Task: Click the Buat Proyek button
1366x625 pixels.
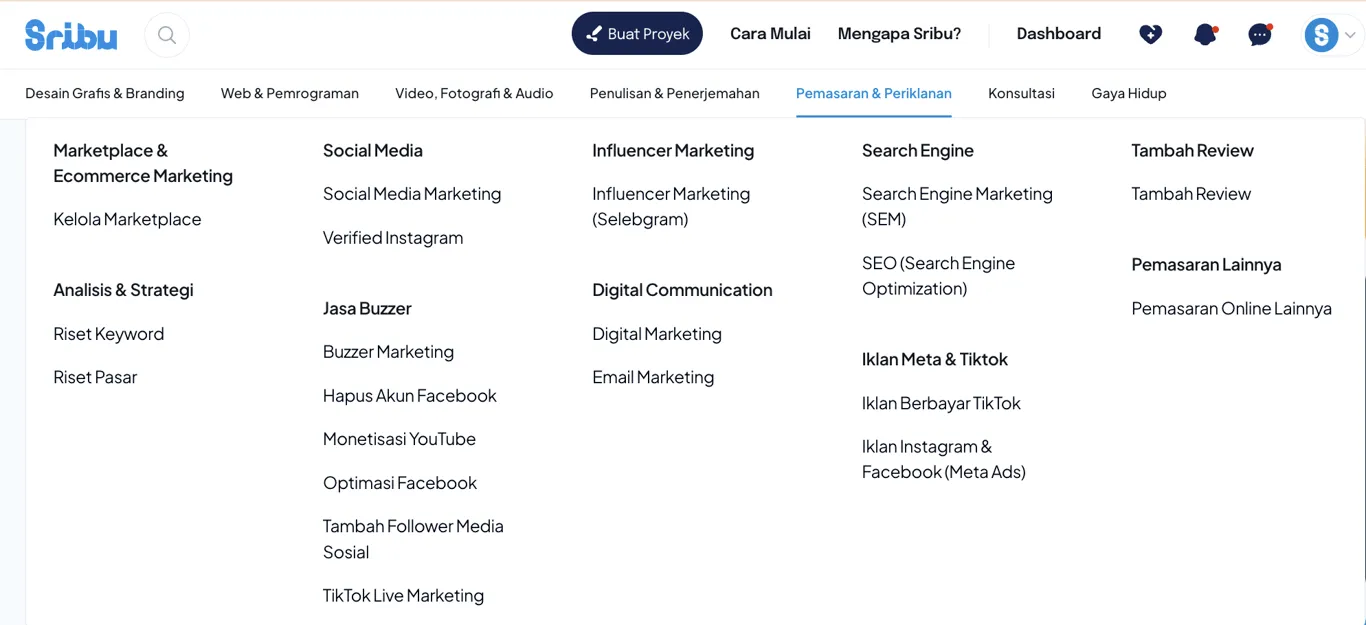Action: click(x=637, y=34)
